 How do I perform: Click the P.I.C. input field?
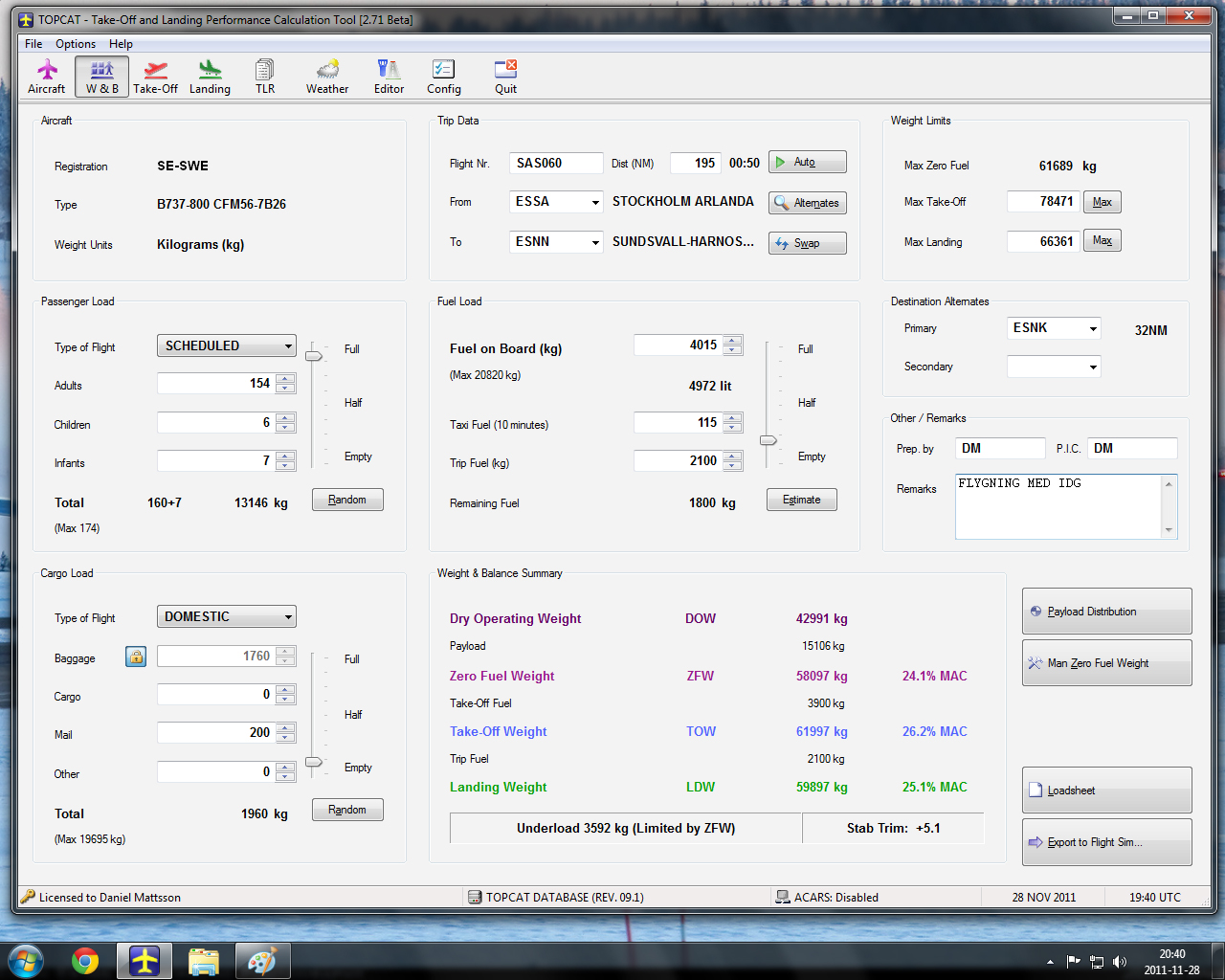click(1132, 448)
